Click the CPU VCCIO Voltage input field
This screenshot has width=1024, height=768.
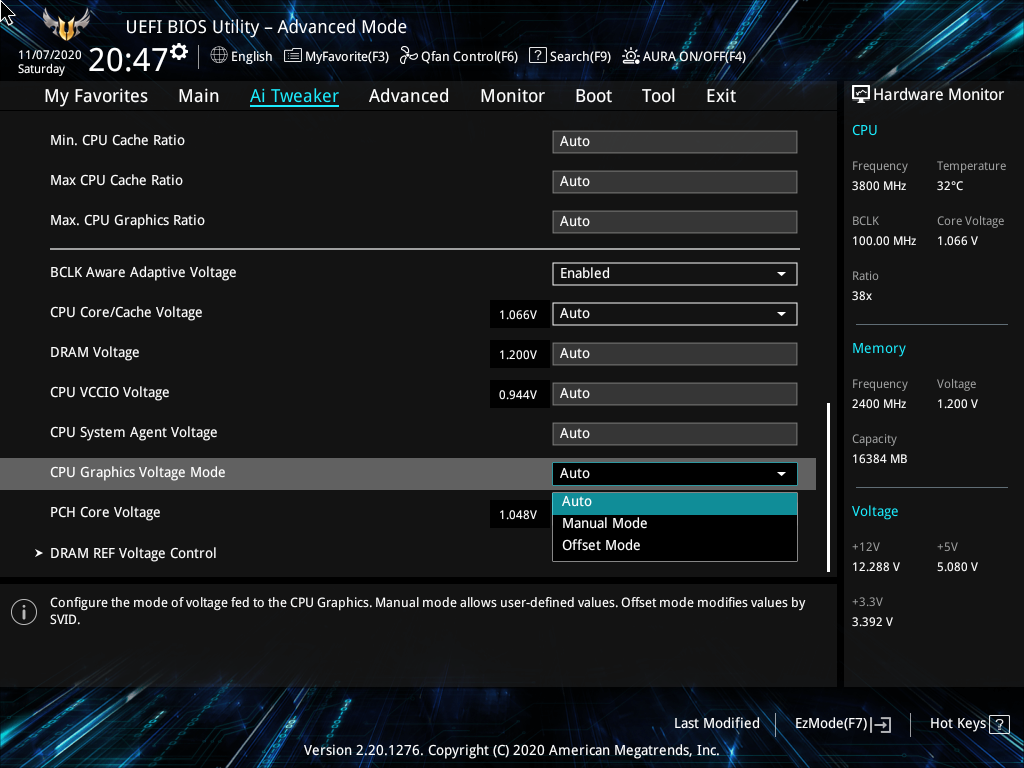tap(675, 394)
